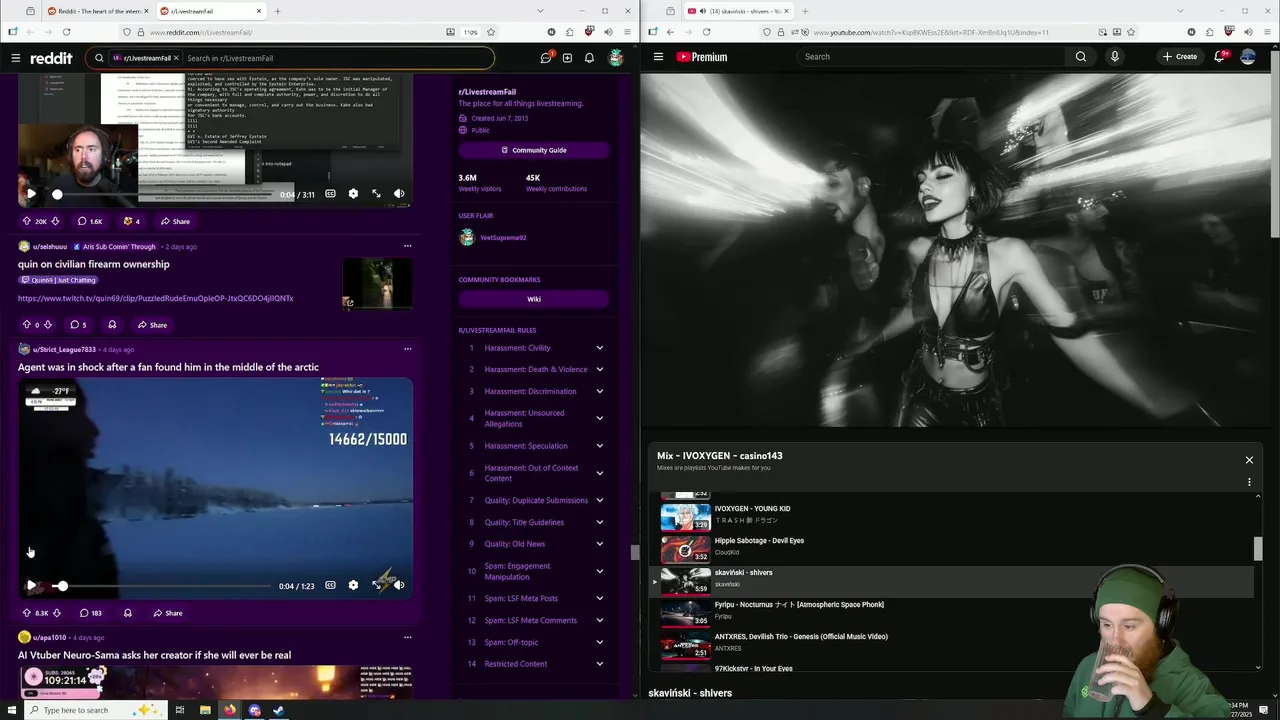This screenshot has width=1280, height=720.
Task: Downvote the post with 20K votes
Action: (55, 221)
